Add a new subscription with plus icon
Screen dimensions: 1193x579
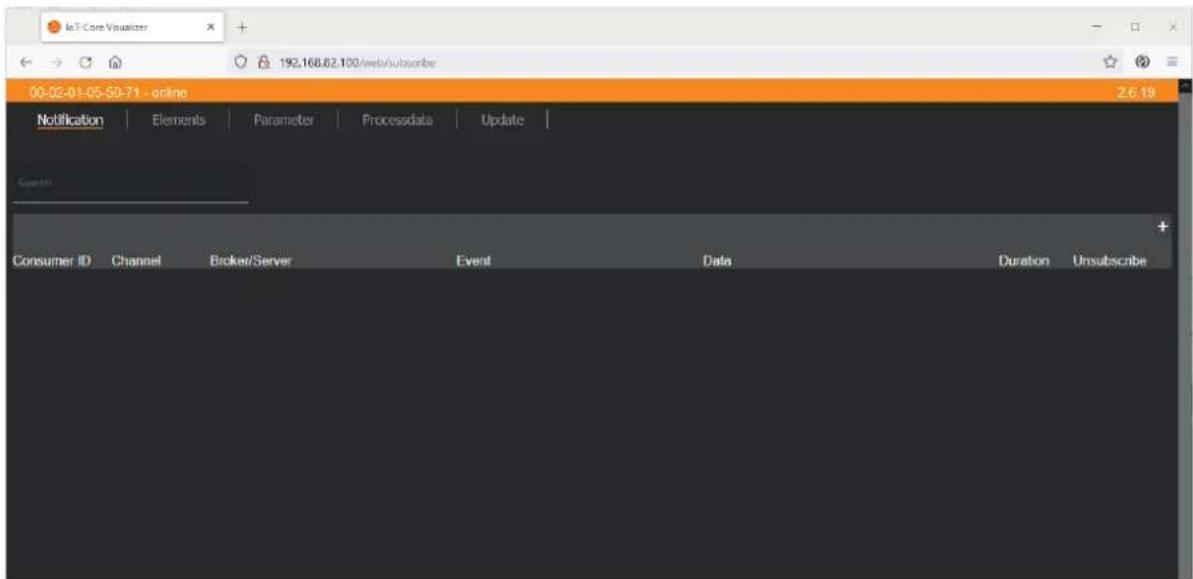[x=1162, y=227]
